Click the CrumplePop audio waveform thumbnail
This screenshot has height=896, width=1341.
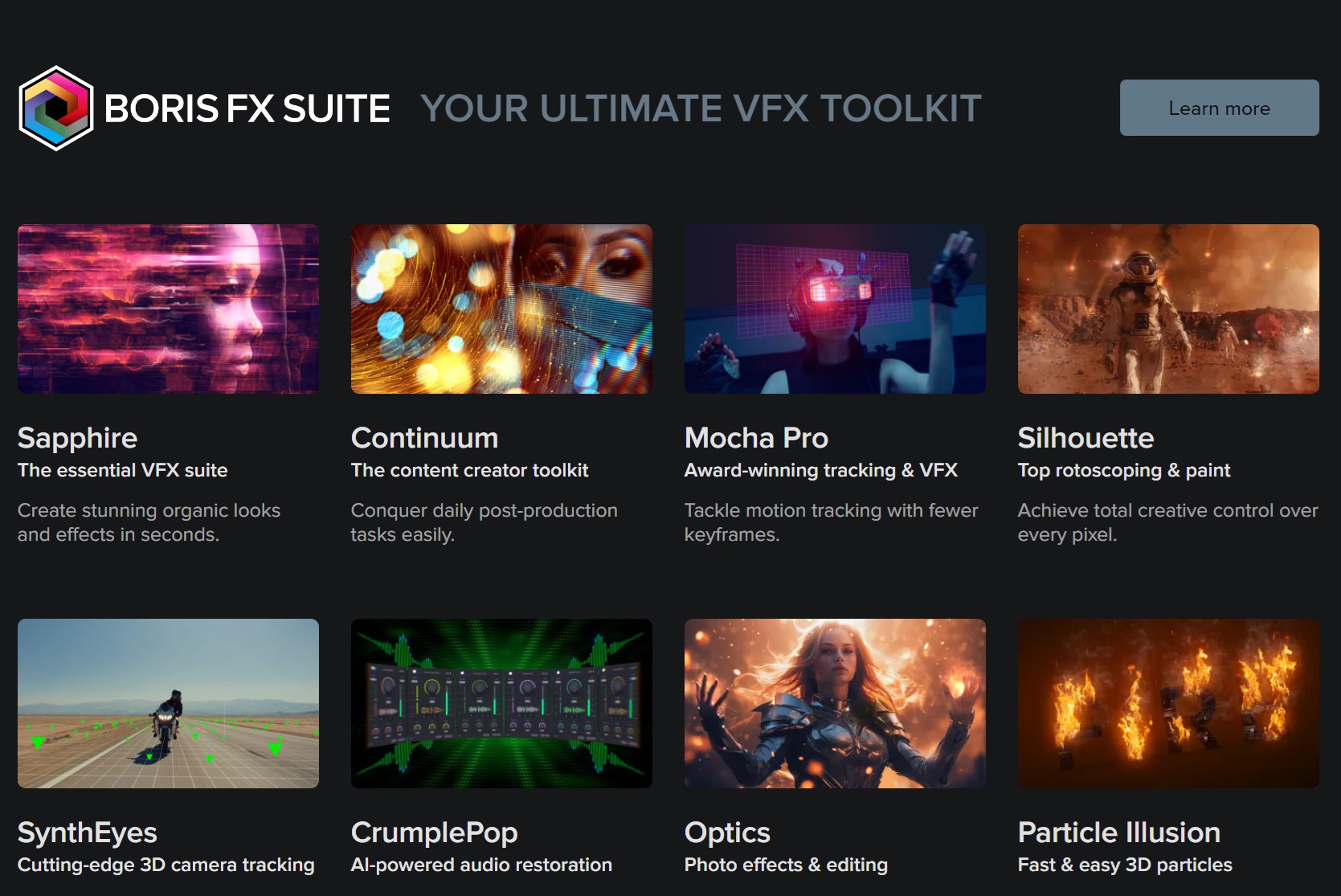click(501, 703)
